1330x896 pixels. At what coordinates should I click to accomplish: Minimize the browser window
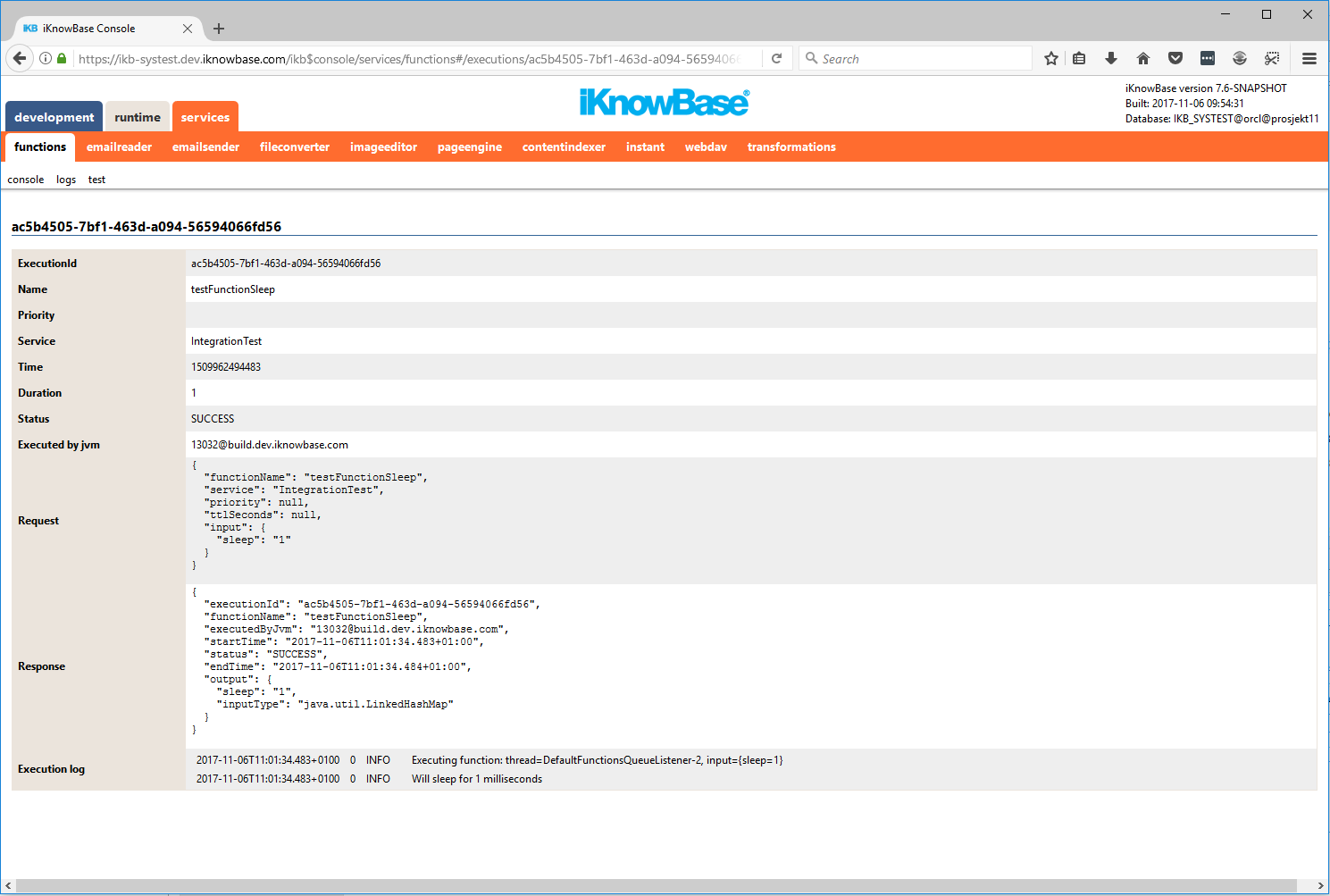(x=1225, y=14)
